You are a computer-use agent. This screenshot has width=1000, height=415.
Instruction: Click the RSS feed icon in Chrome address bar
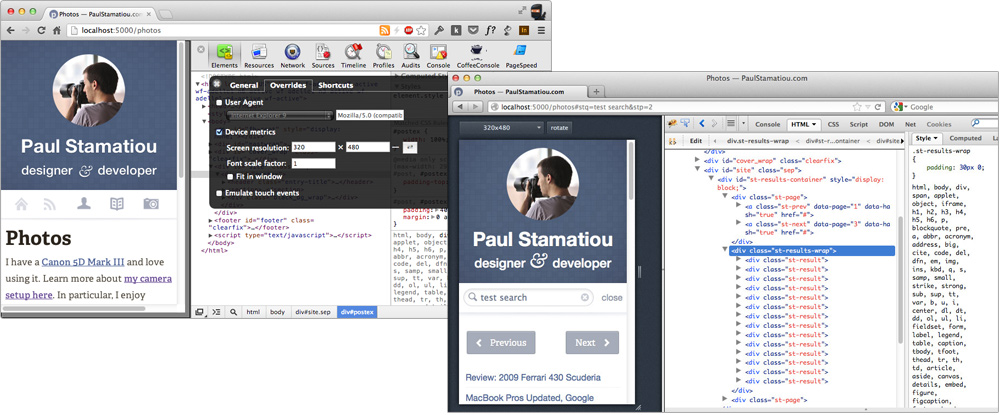pos(385,30)
